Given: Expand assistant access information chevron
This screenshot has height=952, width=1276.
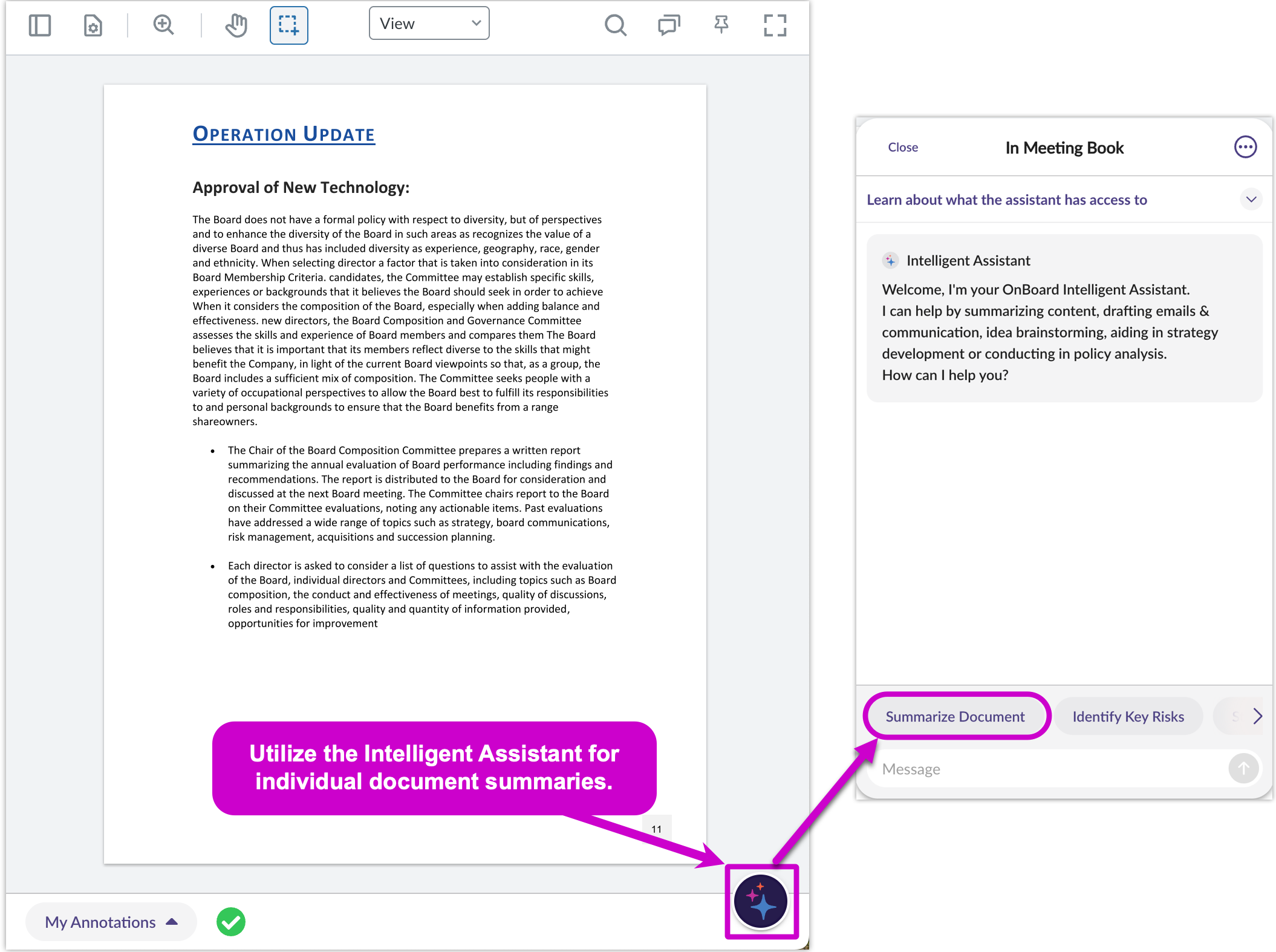Looking at the screenshot, I should [1251, 200].
